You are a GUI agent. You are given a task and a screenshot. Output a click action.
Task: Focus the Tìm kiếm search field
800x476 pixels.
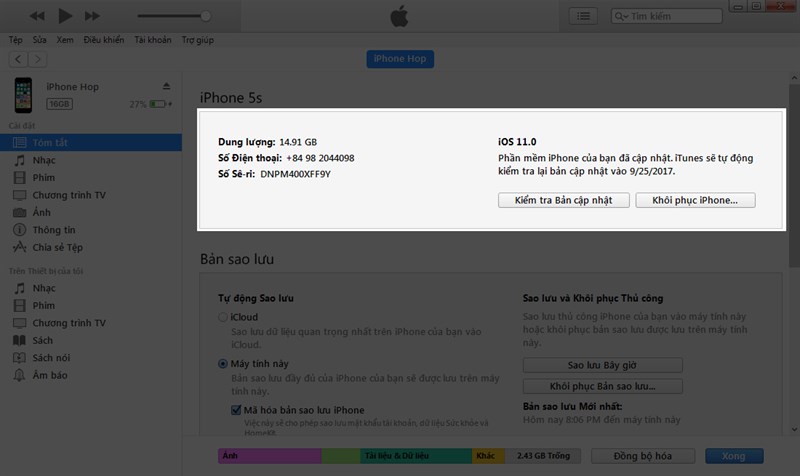click(x=666, y=16)
